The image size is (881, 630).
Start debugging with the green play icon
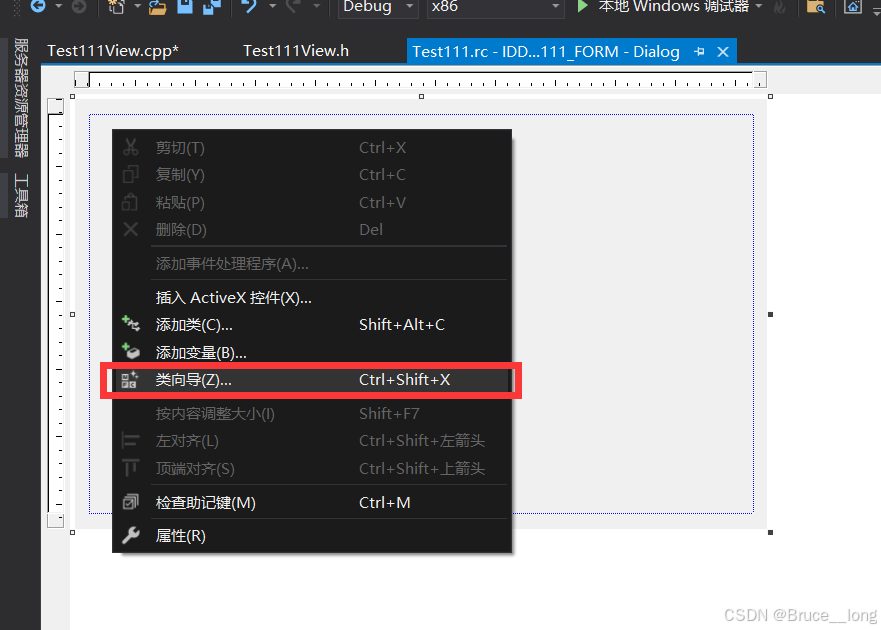click(582, 8)
